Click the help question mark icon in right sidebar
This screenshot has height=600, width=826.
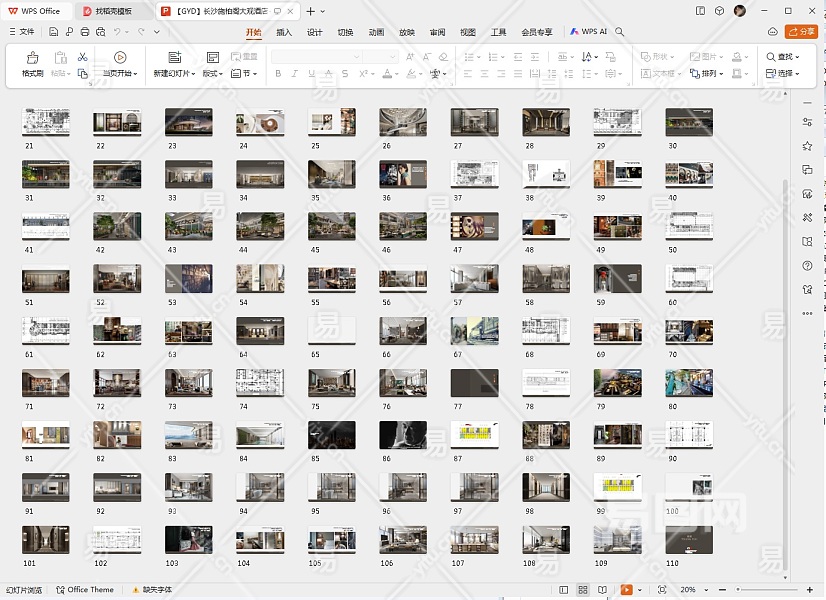point(807,266)
